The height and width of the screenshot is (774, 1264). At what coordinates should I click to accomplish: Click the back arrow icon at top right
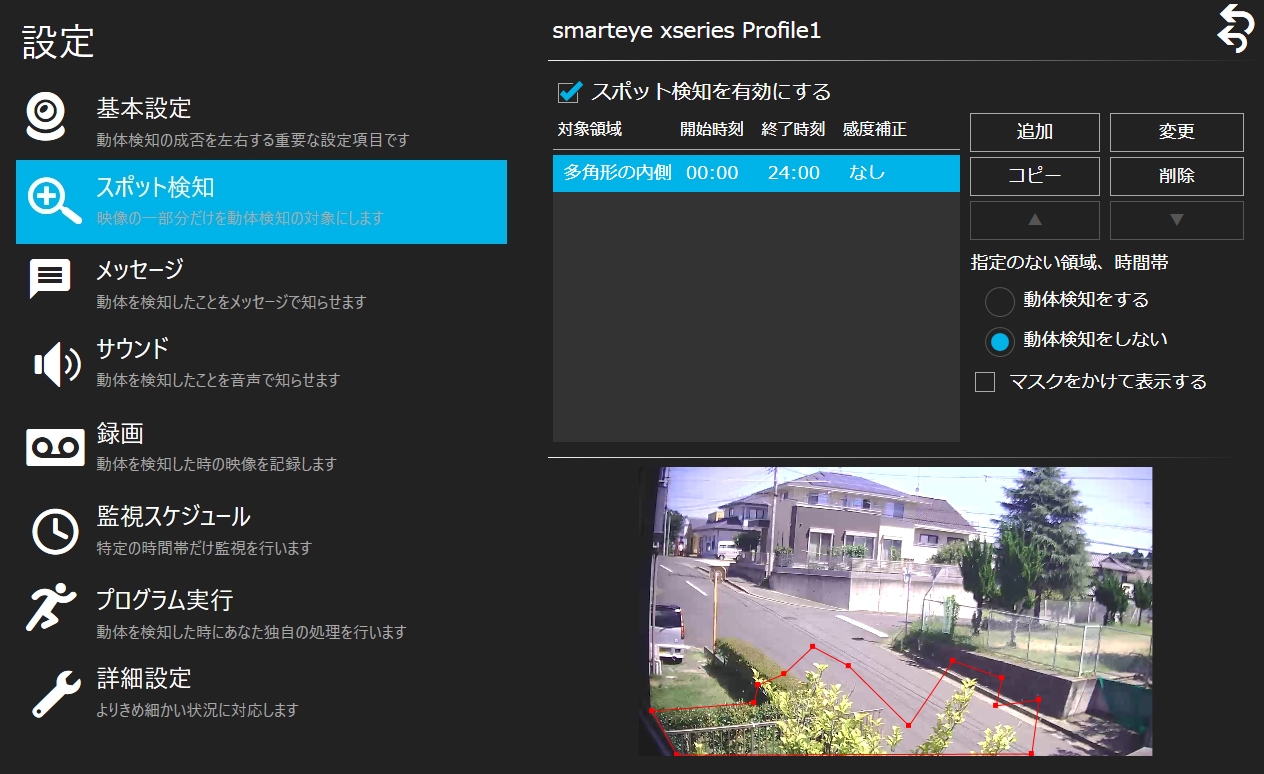pyautogui.click(x=1235, y=27)
